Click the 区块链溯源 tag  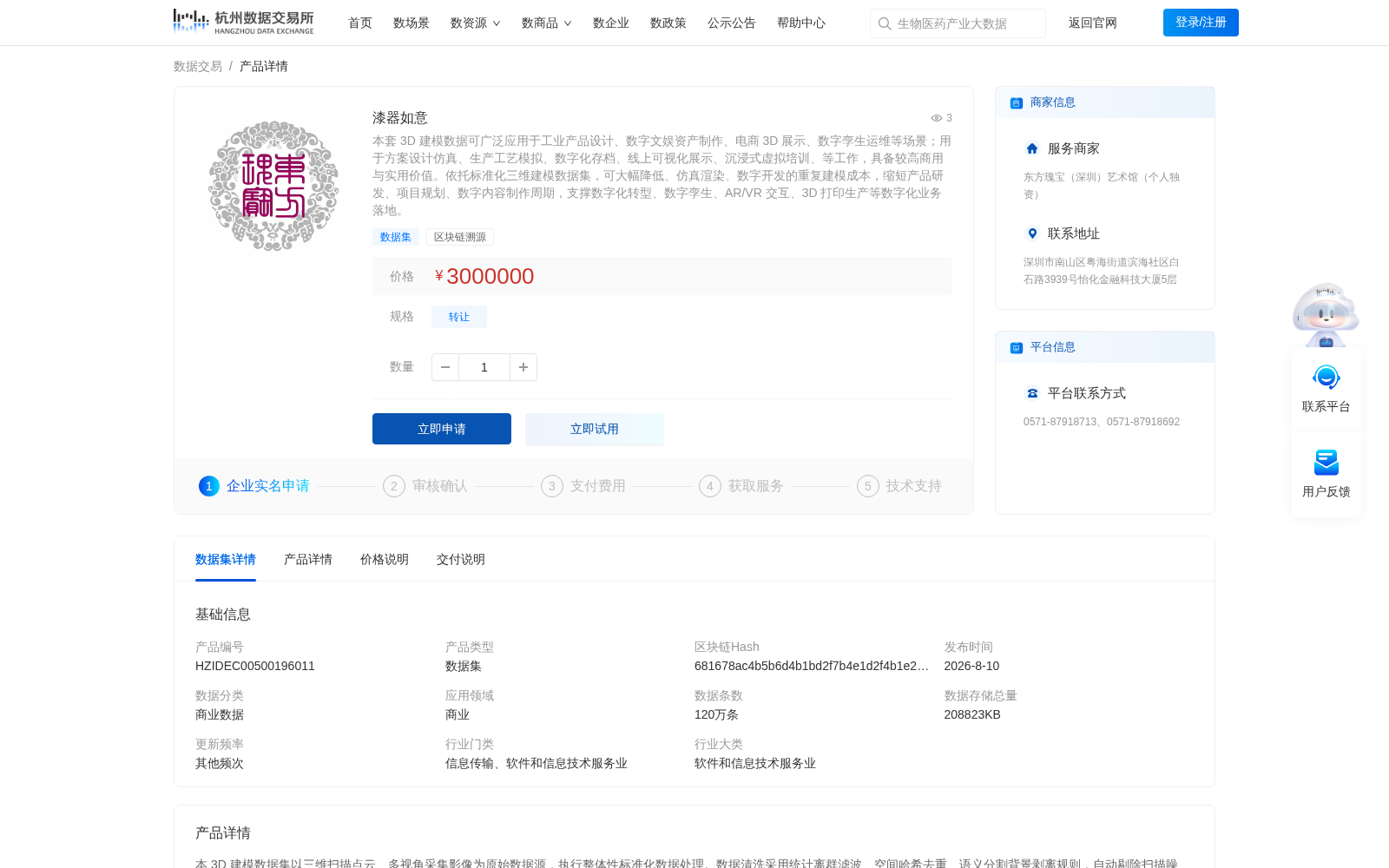coord(460,237)
